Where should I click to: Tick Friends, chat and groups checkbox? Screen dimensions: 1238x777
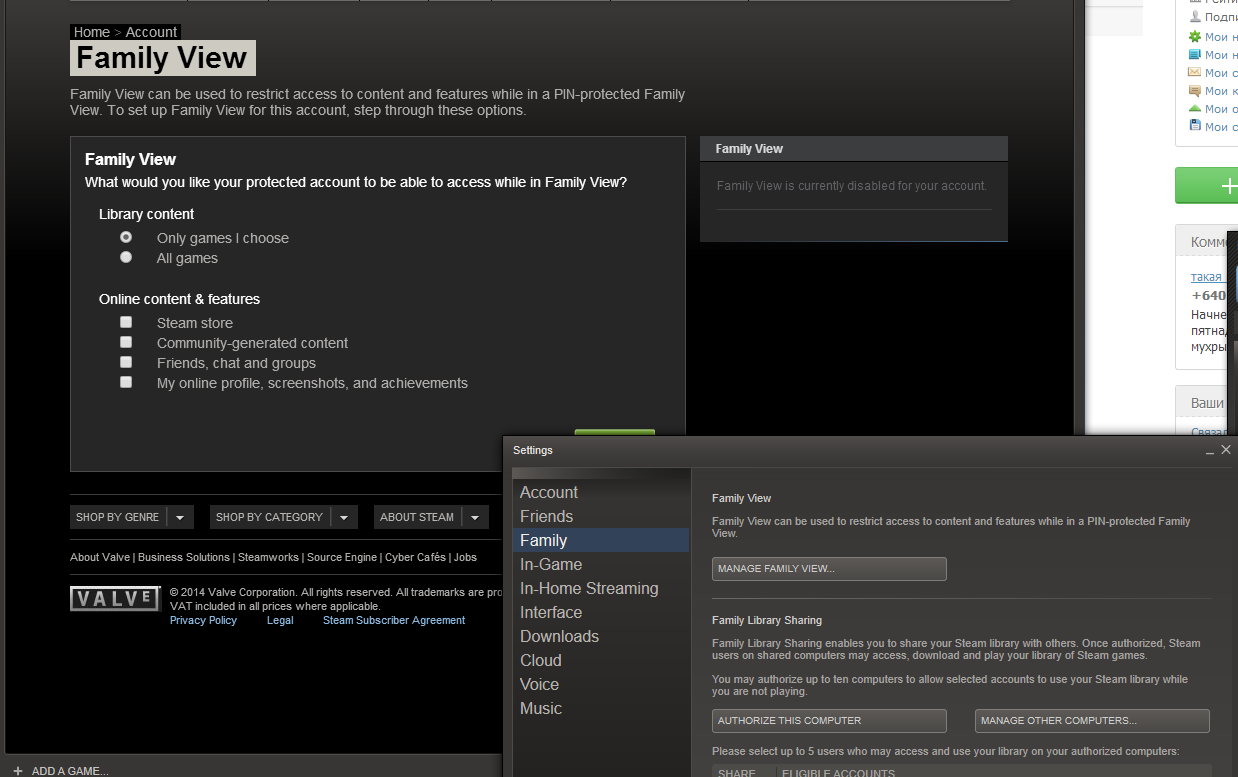click(x=126, y=362)
